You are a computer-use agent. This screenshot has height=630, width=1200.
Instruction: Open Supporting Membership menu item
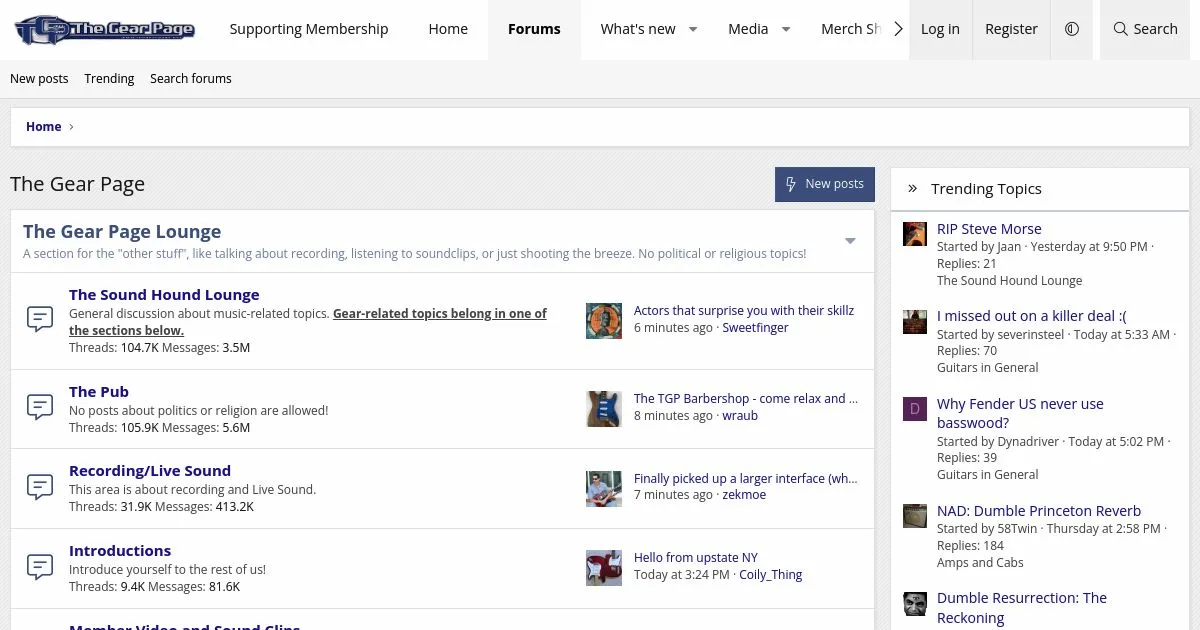coord(309,30)
